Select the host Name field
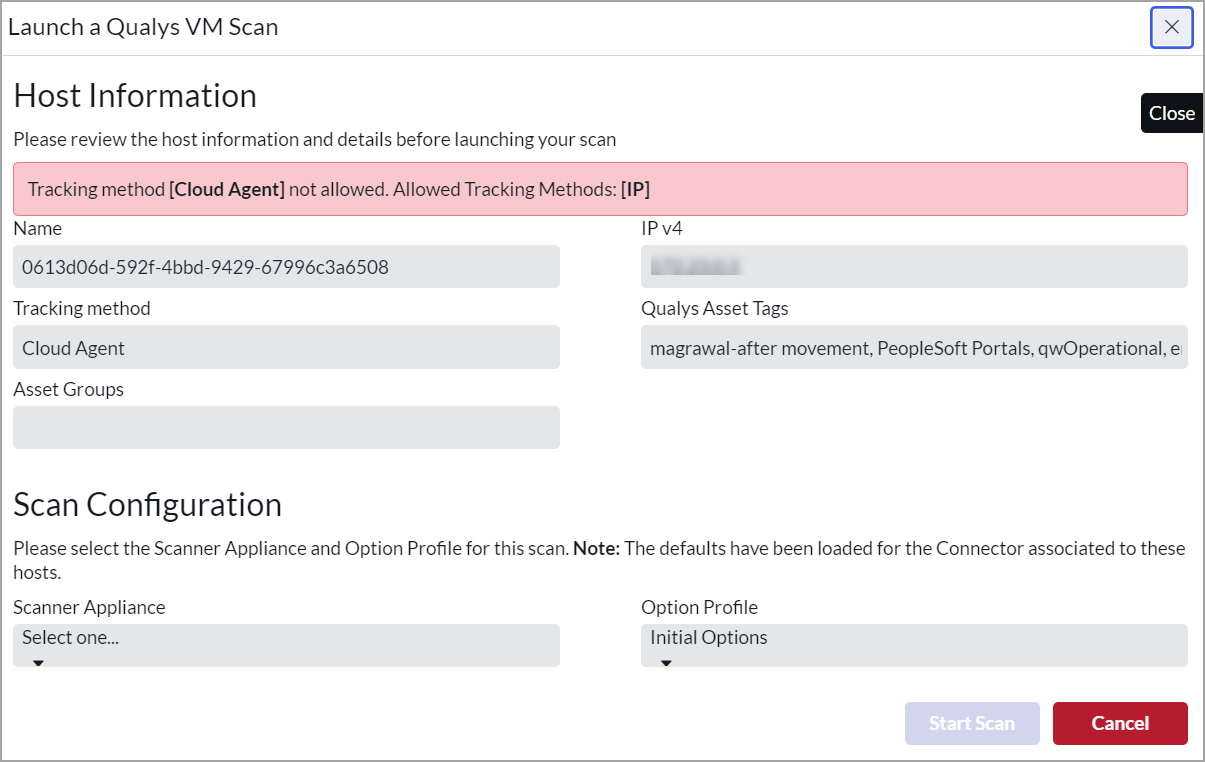Image resolution: width=1205 pixels, height=762 pixels. point(285,266)
